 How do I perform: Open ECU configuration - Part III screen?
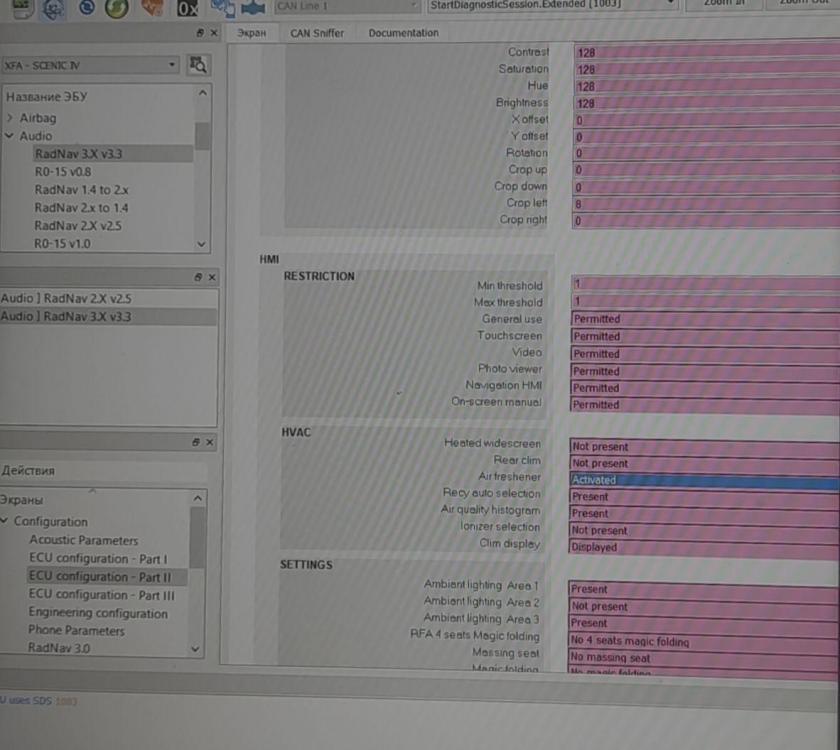tap(102, 595)
